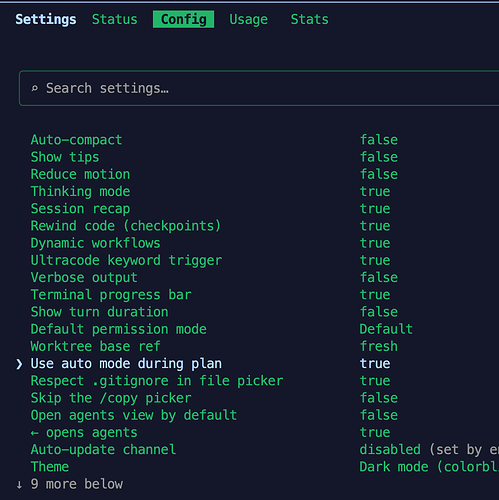Select the Config tab
The image size is (499, 500).
pos(183,19)
